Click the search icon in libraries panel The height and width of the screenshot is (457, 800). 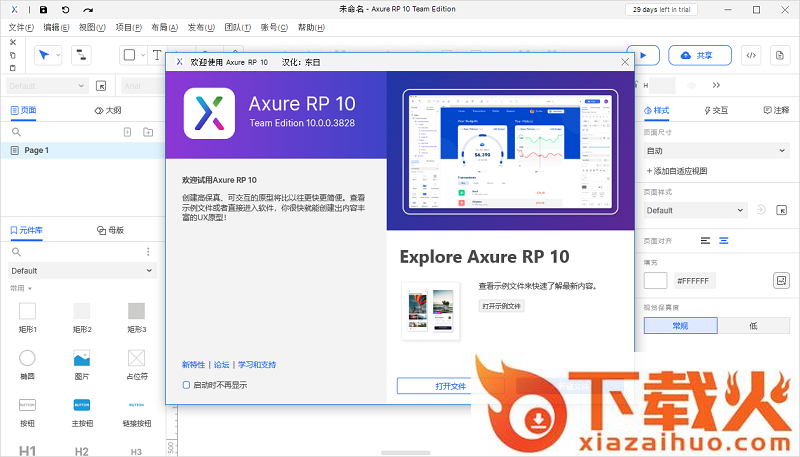pos(16,251)
